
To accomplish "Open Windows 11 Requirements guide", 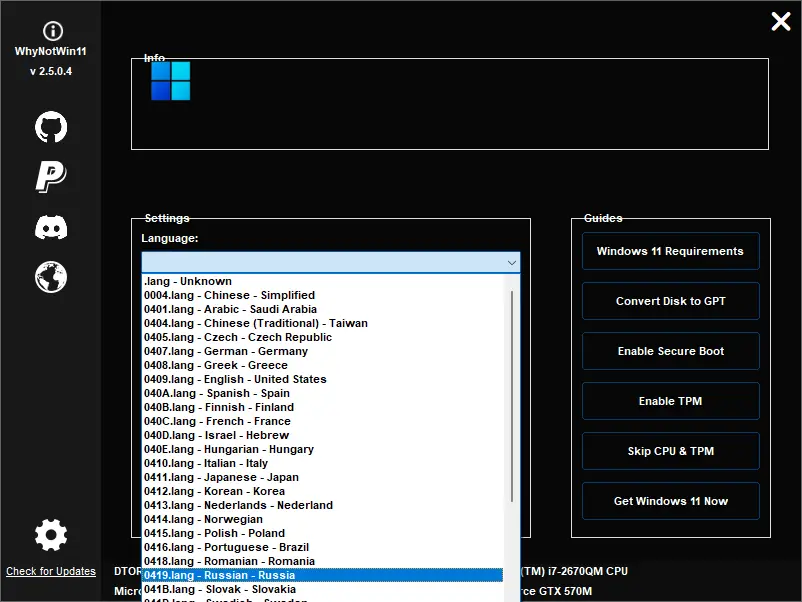I will click(671, 251).
